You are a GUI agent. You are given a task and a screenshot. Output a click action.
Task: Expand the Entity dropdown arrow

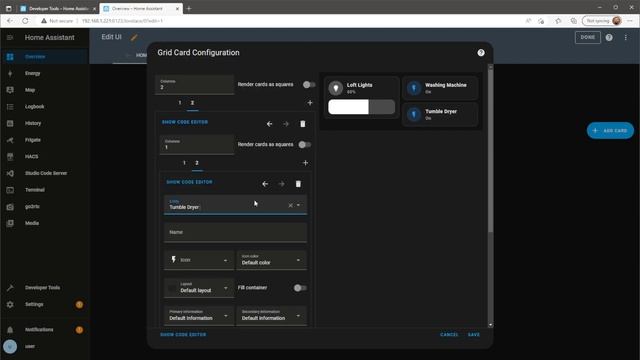[298, 205]
